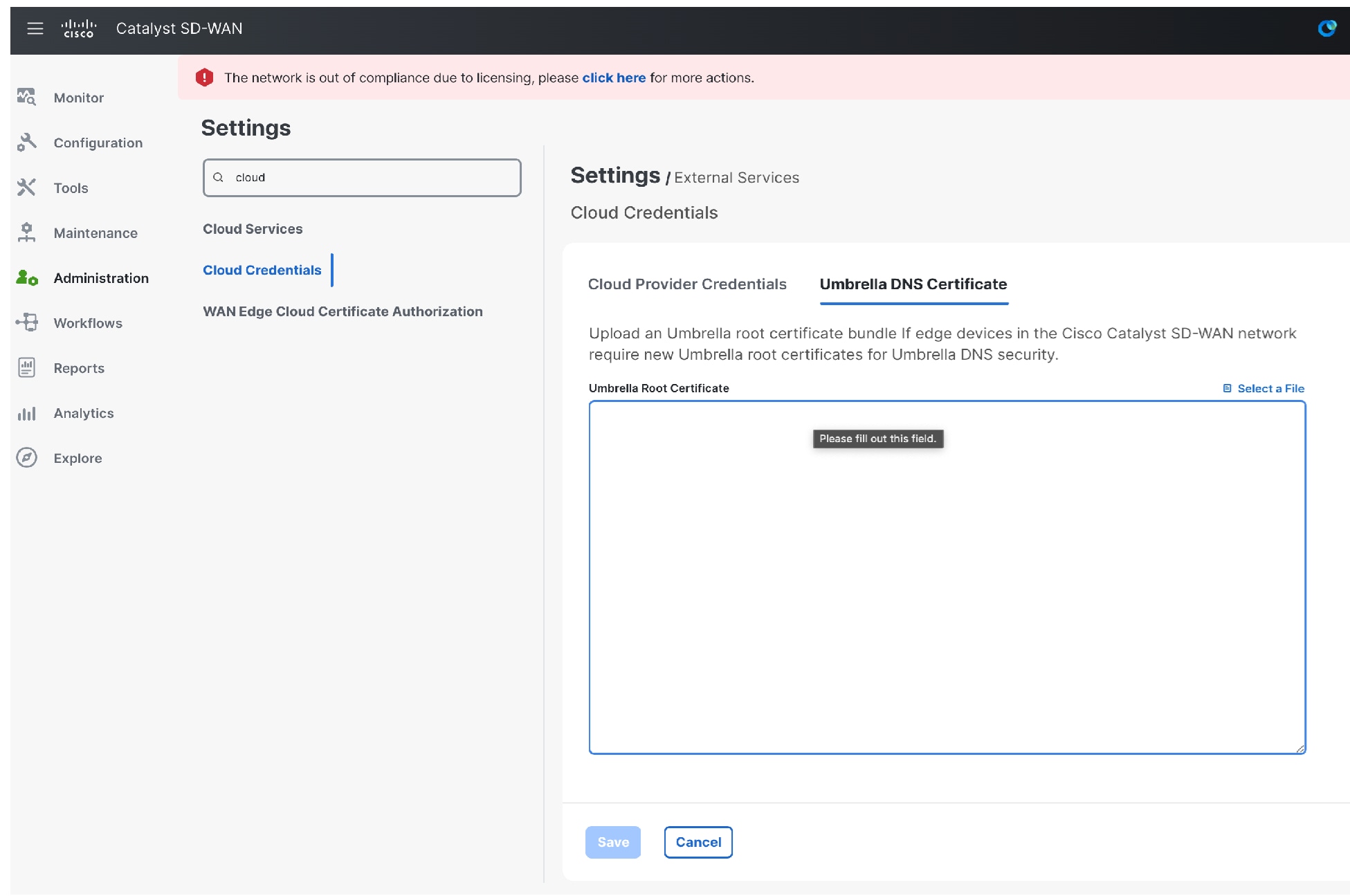Click the 'Please fill out this field' tooltip
The image size is (1350, 896).
(877, 439)
